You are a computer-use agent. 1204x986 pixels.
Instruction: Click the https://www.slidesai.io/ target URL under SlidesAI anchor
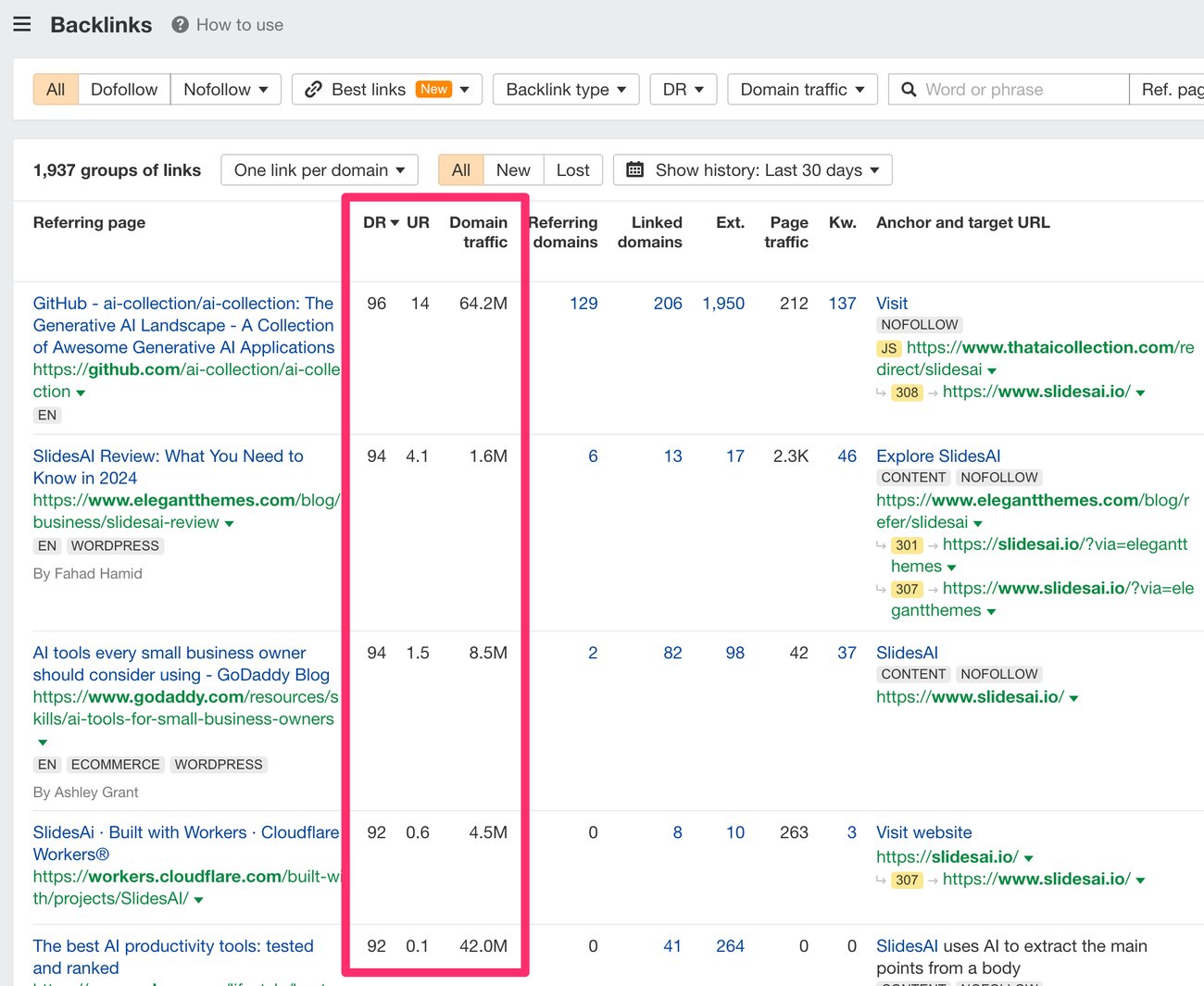[971, 697]
